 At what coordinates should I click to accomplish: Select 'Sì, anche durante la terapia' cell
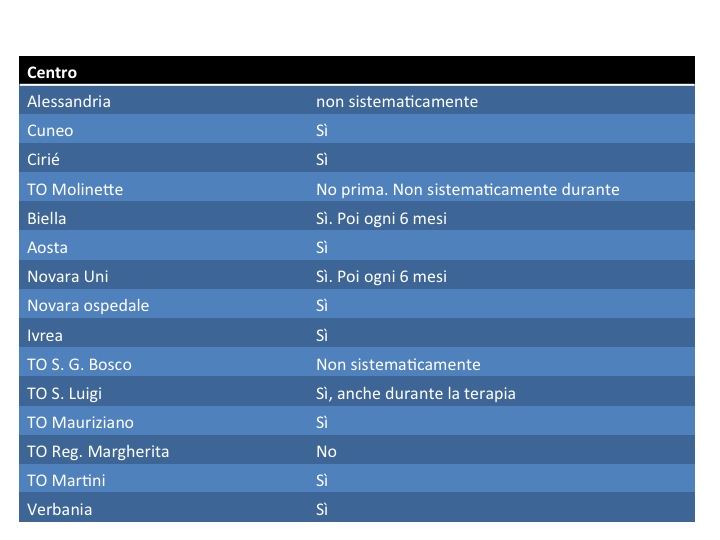click(x=416, y=394)
